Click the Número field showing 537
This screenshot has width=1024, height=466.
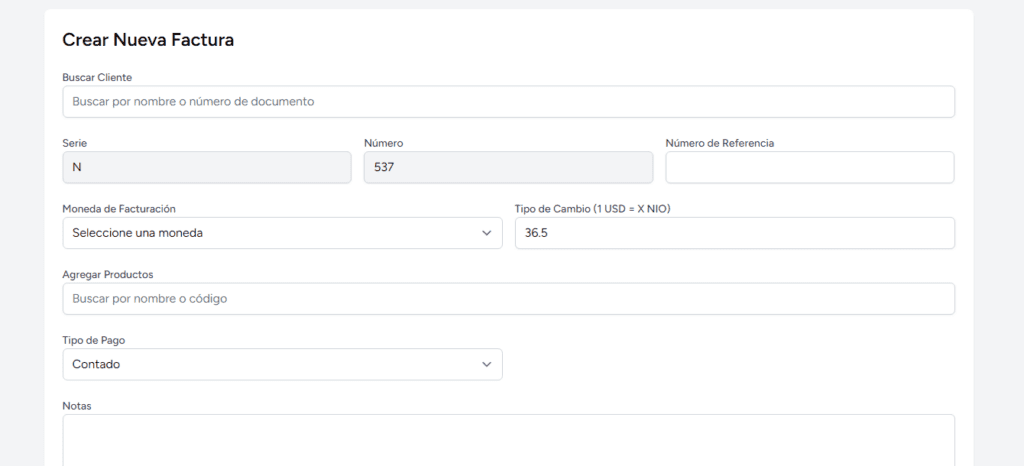point(508,168)
